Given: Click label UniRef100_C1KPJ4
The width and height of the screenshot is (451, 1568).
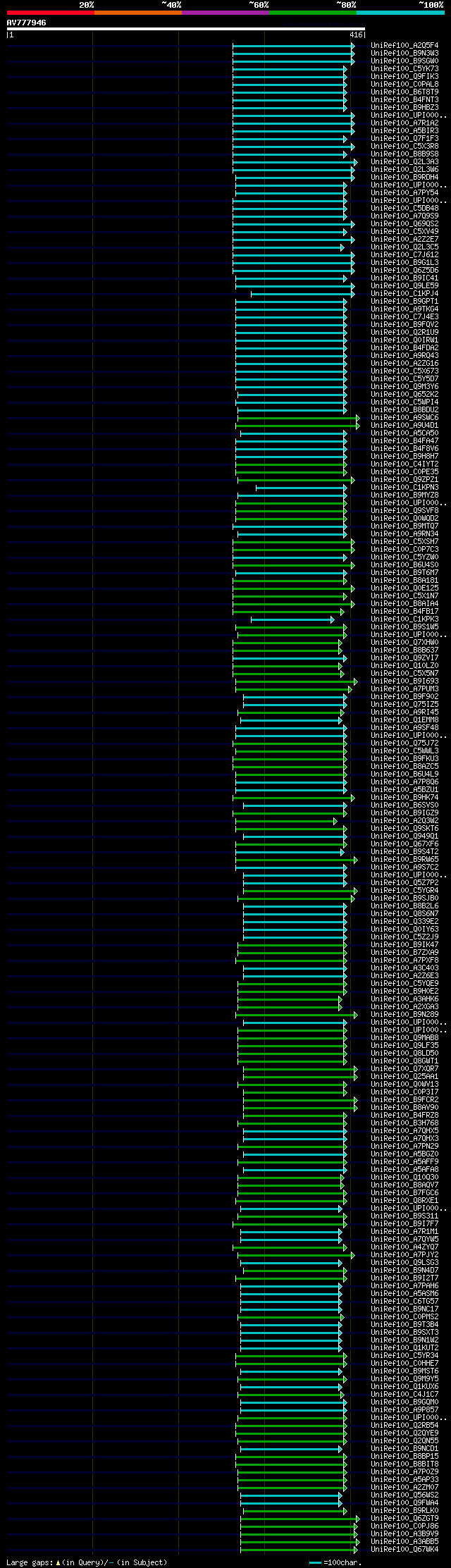Looking at the screenshot, I should 404,294.
